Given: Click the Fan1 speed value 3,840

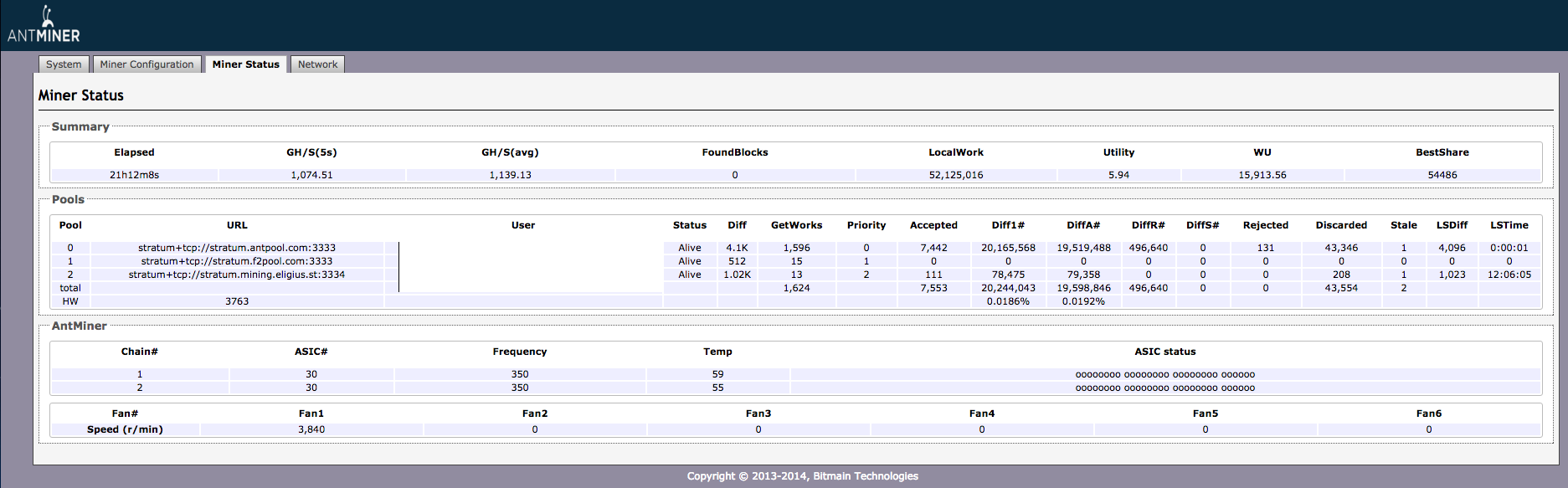Looking at the screenshot, I should coord(311,429).
